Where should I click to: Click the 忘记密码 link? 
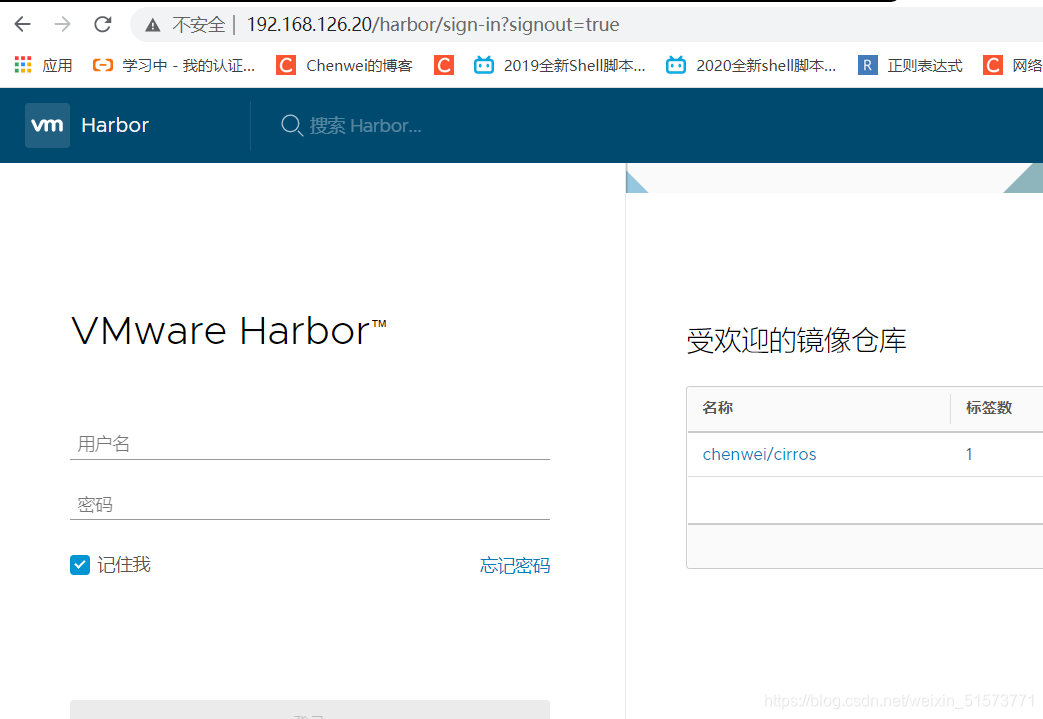[x=515, y=565]
